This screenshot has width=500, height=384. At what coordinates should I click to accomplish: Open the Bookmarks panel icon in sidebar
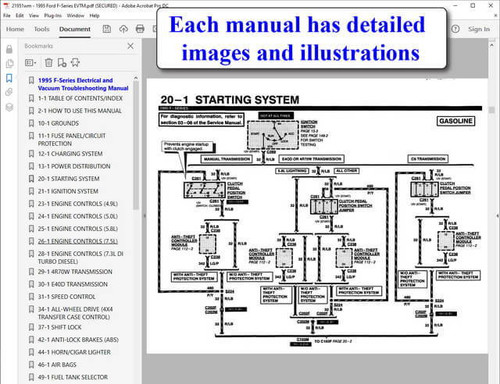(9, 78)
